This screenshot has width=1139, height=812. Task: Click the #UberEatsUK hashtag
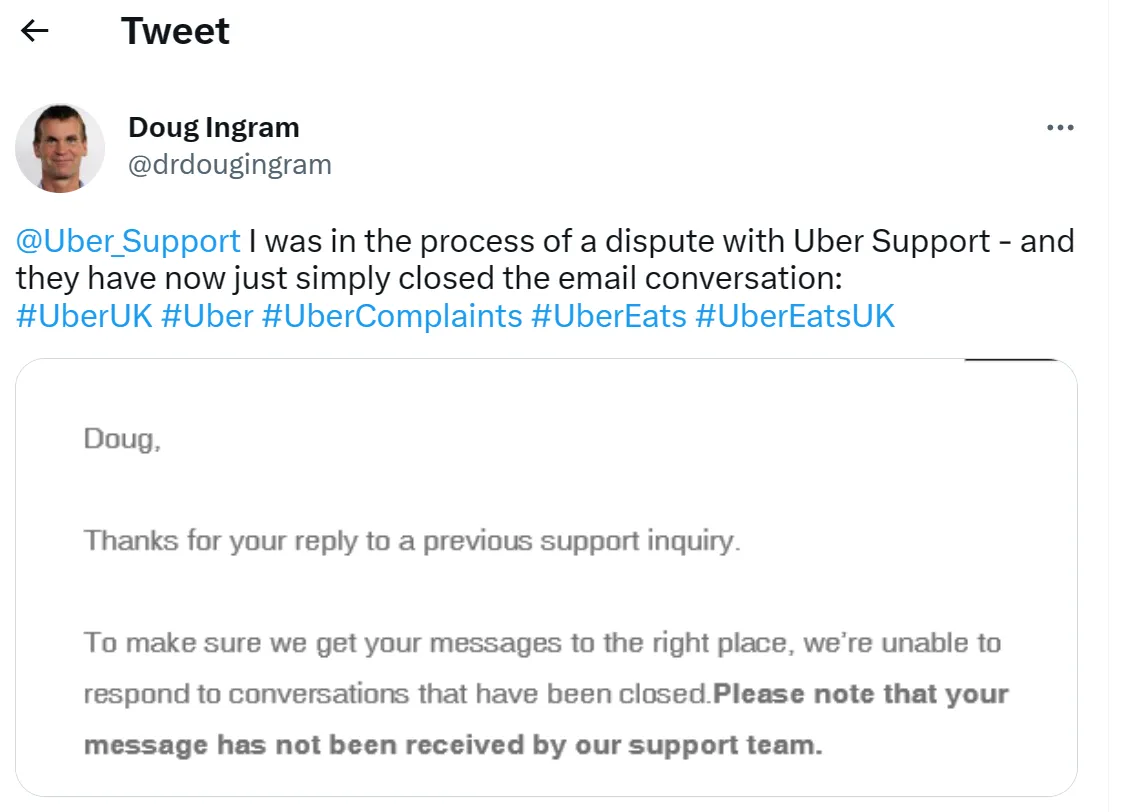pos(795,316)
